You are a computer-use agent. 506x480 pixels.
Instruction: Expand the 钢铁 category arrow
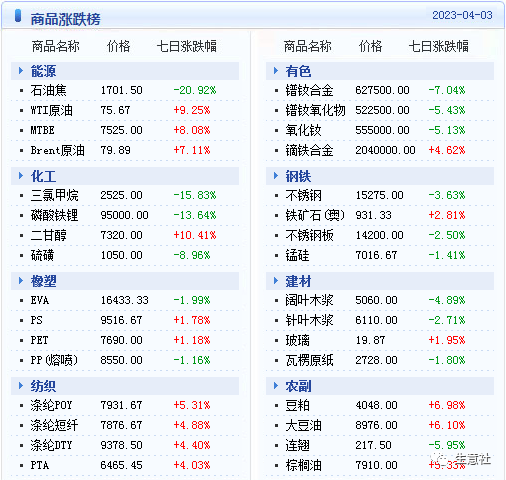(276, 176)
